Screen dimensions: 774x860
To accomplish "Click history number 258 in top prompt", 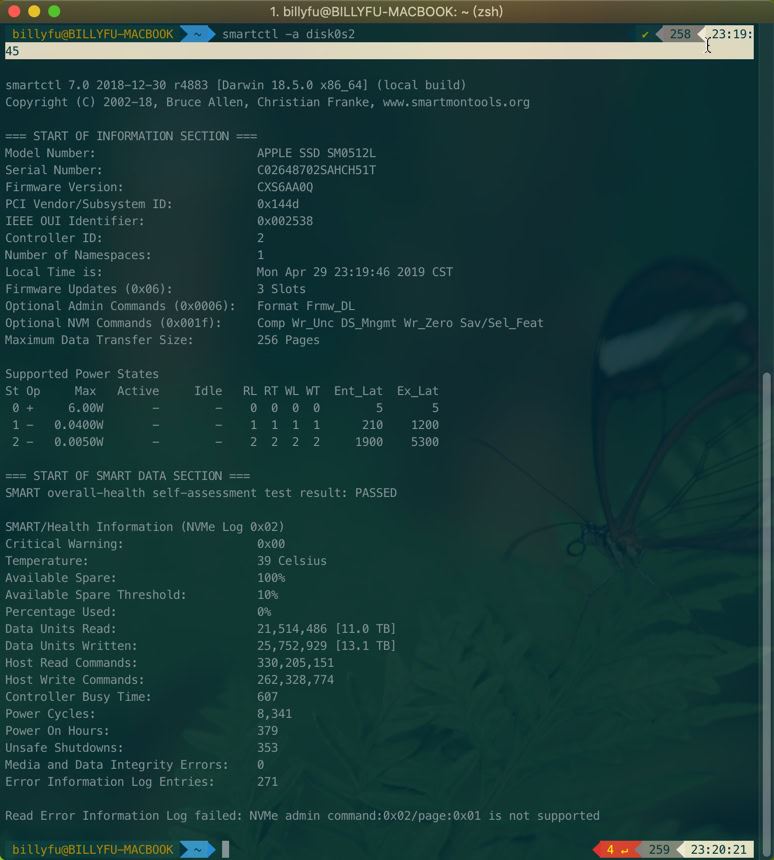I will point(680,34).
